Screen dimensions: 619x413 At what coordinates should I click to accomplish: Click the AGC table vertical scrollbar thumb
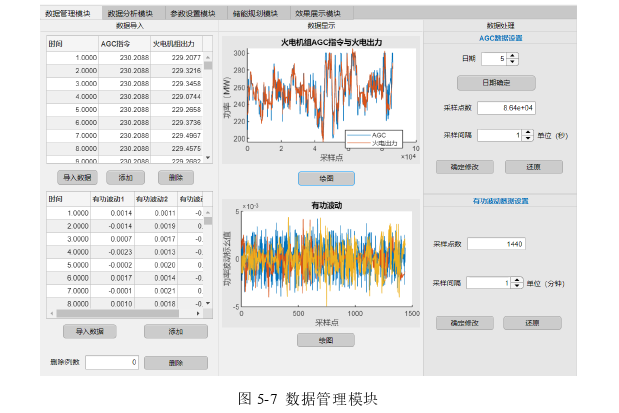[x=208, y=66]
